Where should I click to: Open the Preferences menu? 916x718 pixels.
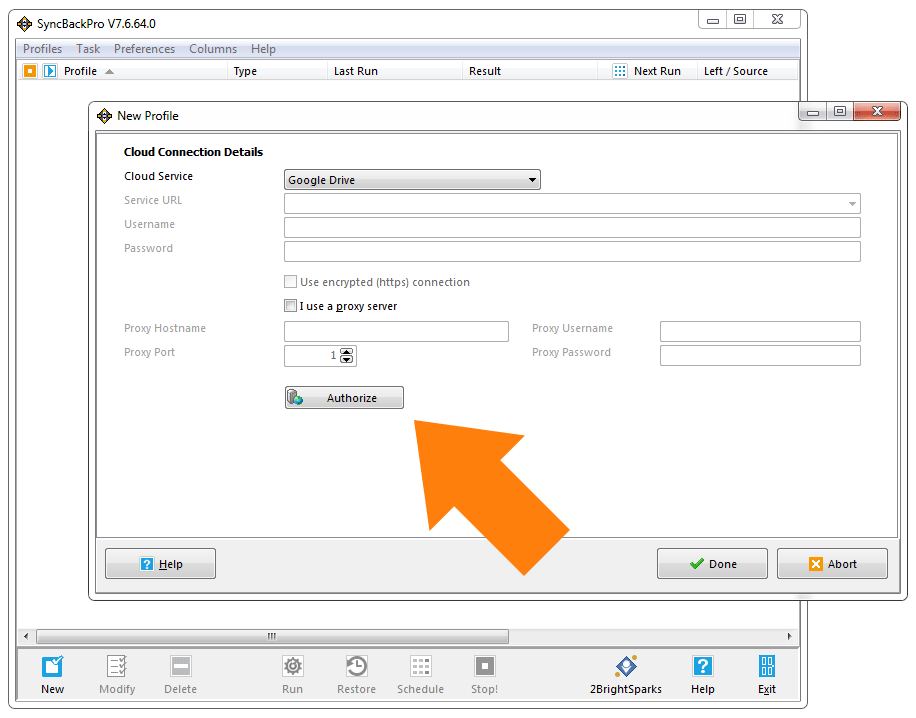(x=144, y=49)
